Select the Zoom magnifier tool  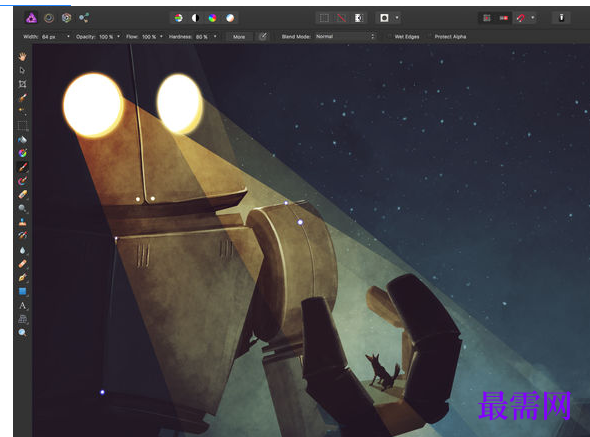point(22,332)
